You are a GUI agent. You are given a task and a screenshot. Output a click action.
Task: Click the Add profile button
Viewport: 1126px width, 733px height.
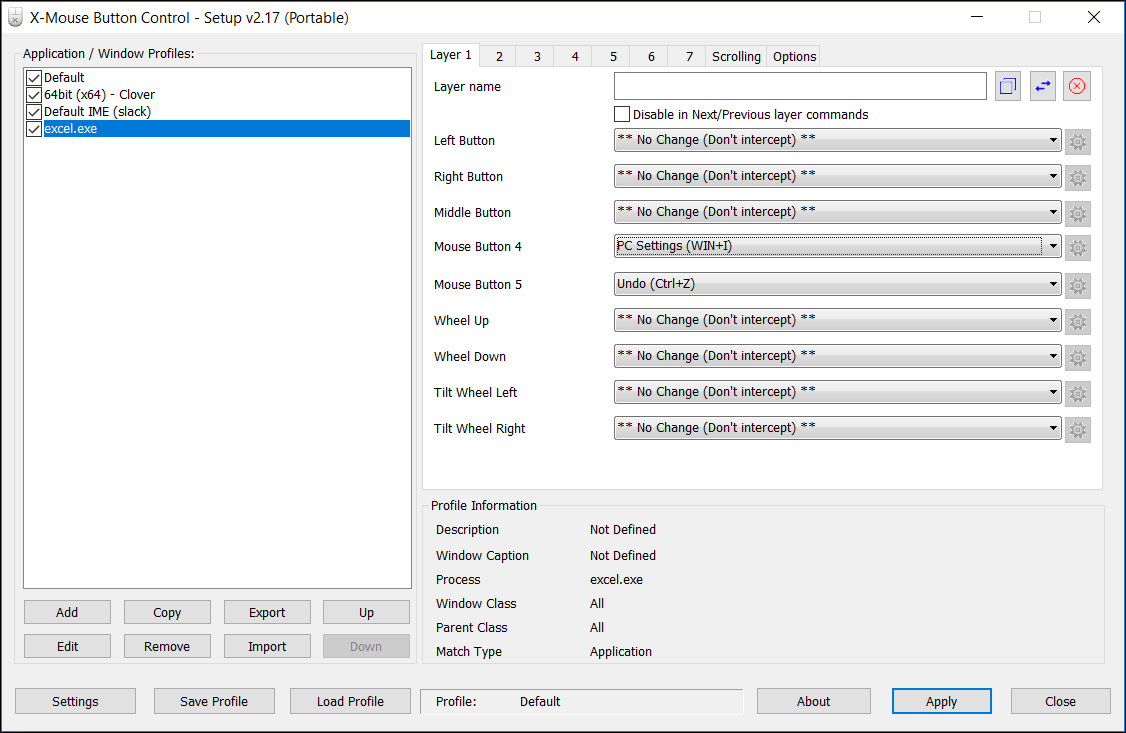coord(68,612)
